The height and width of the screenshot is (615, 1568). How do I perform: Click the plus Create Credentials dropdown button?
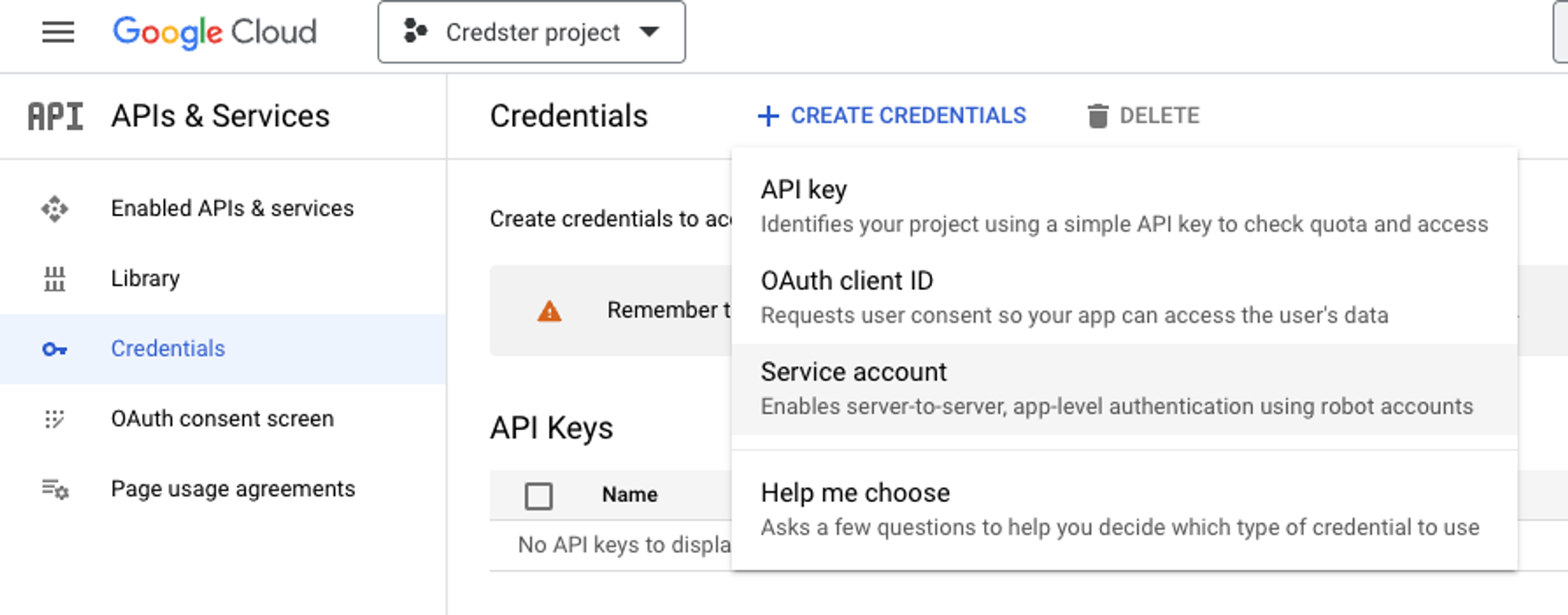click(892, 116)
